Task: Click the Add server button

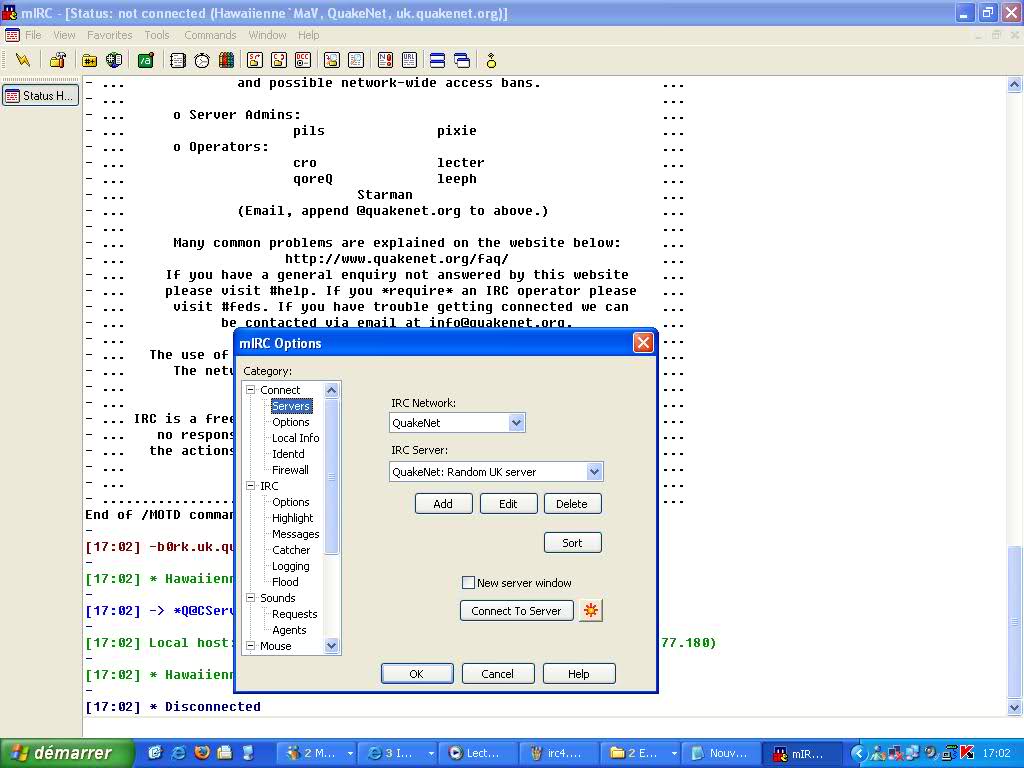Action: point(443,504)
